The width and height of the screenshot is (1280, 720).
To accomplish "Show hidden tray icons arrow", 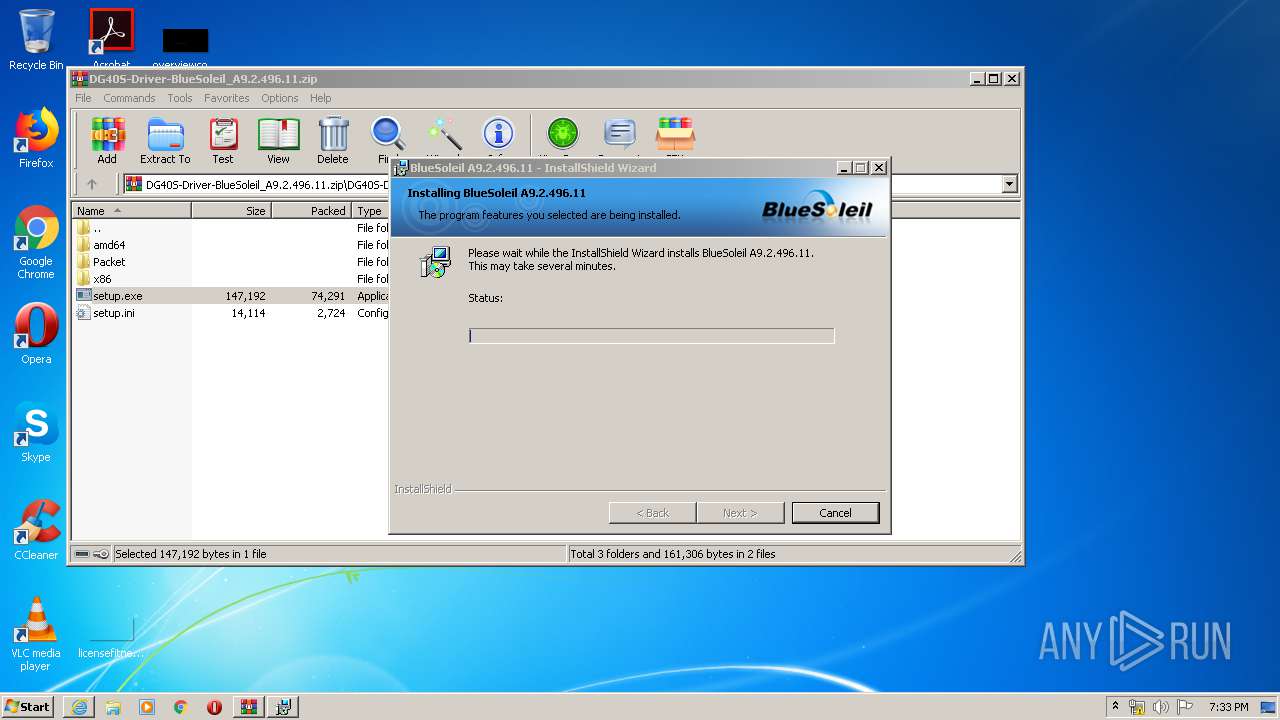I will pos(1116,707).
